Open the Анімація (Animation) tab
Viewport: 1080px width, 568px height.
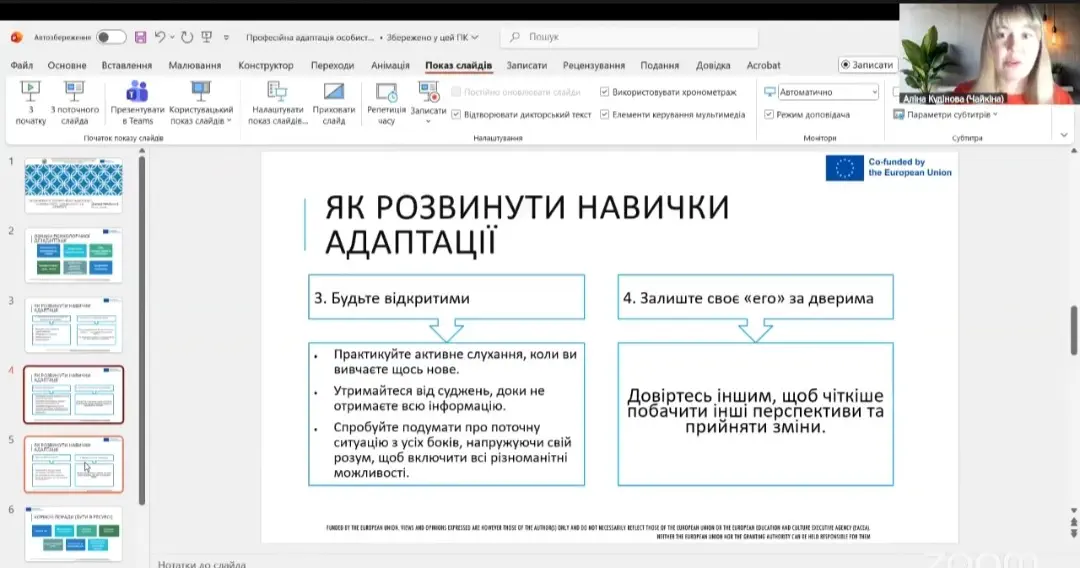click(390, 66)
